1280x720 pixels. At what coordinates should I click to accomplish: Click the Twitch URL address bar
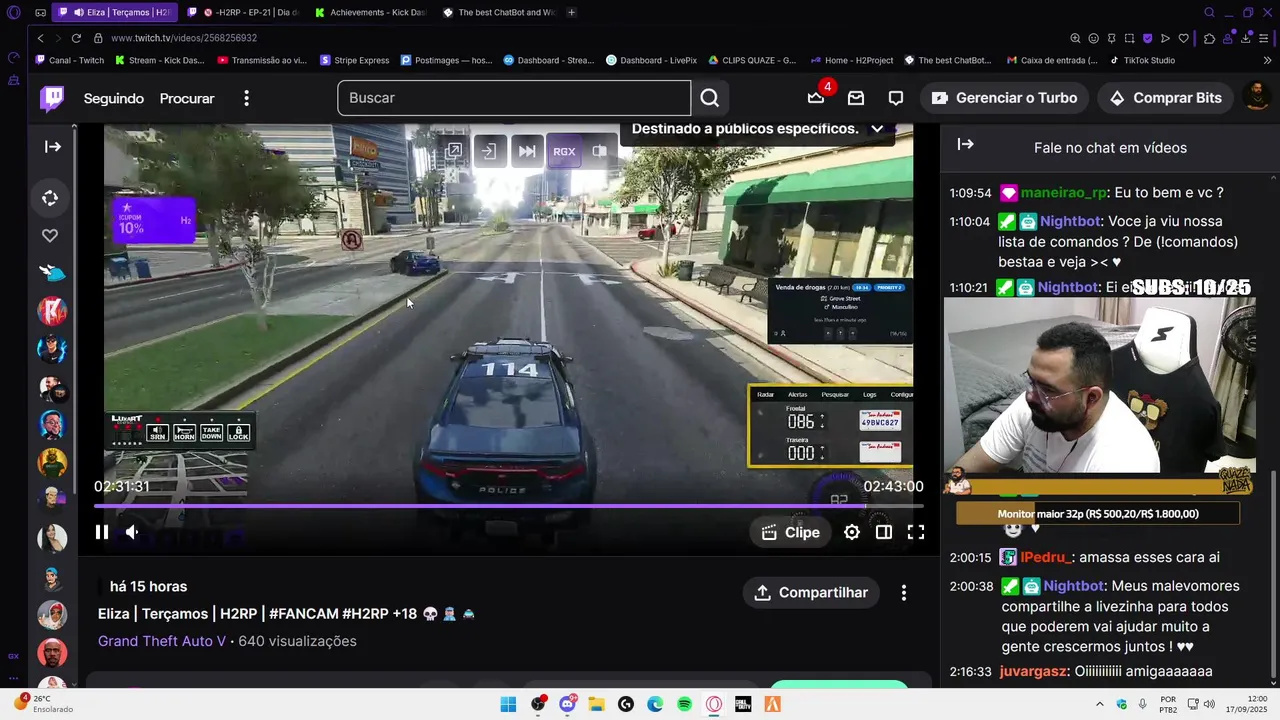pos(184,38)
